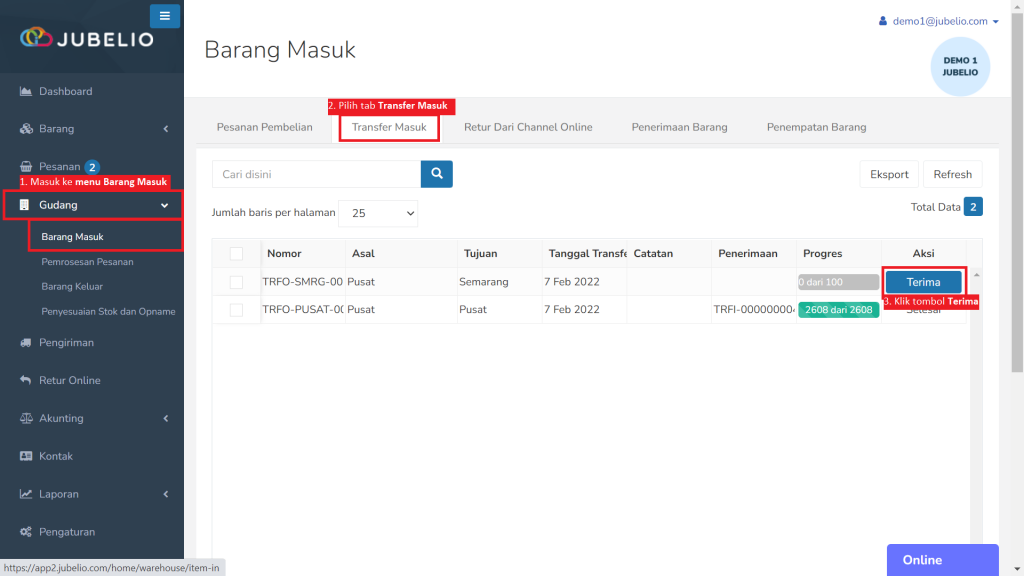This screenshot has width=1024, height=576.
Task: Click the Retur Online arrow icon
Action: (25, 380)
